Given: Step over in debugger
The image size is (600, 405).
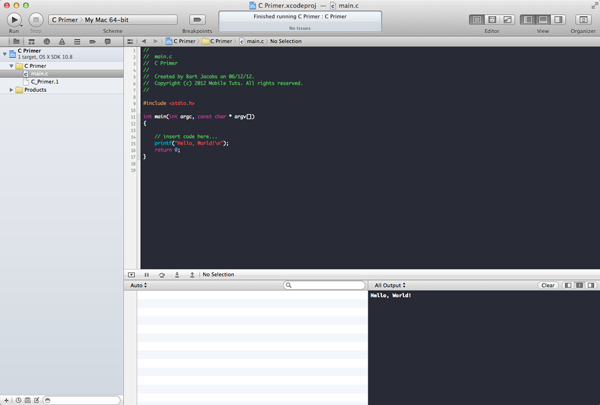Looking at the screenshot, I should (x=162, y=275).
